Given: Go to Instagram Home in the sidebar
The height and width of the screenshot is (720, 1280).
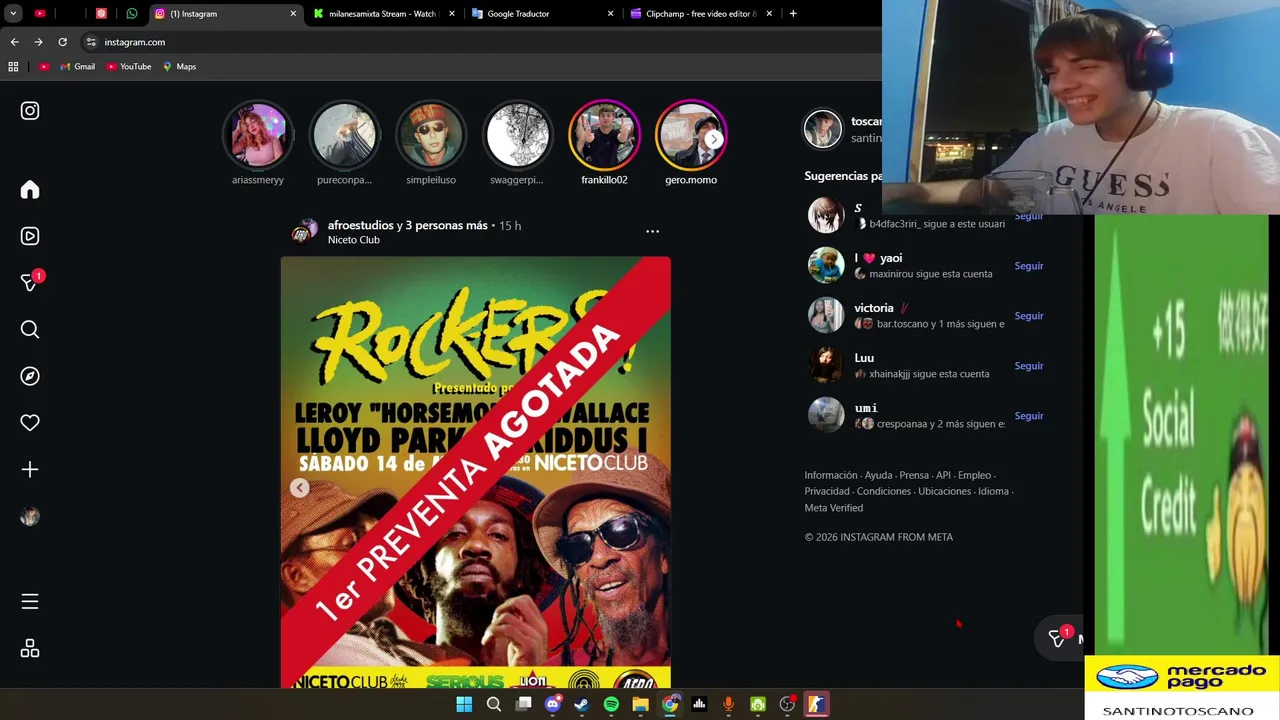Looking at the screenshot, I should click(30, 190).
